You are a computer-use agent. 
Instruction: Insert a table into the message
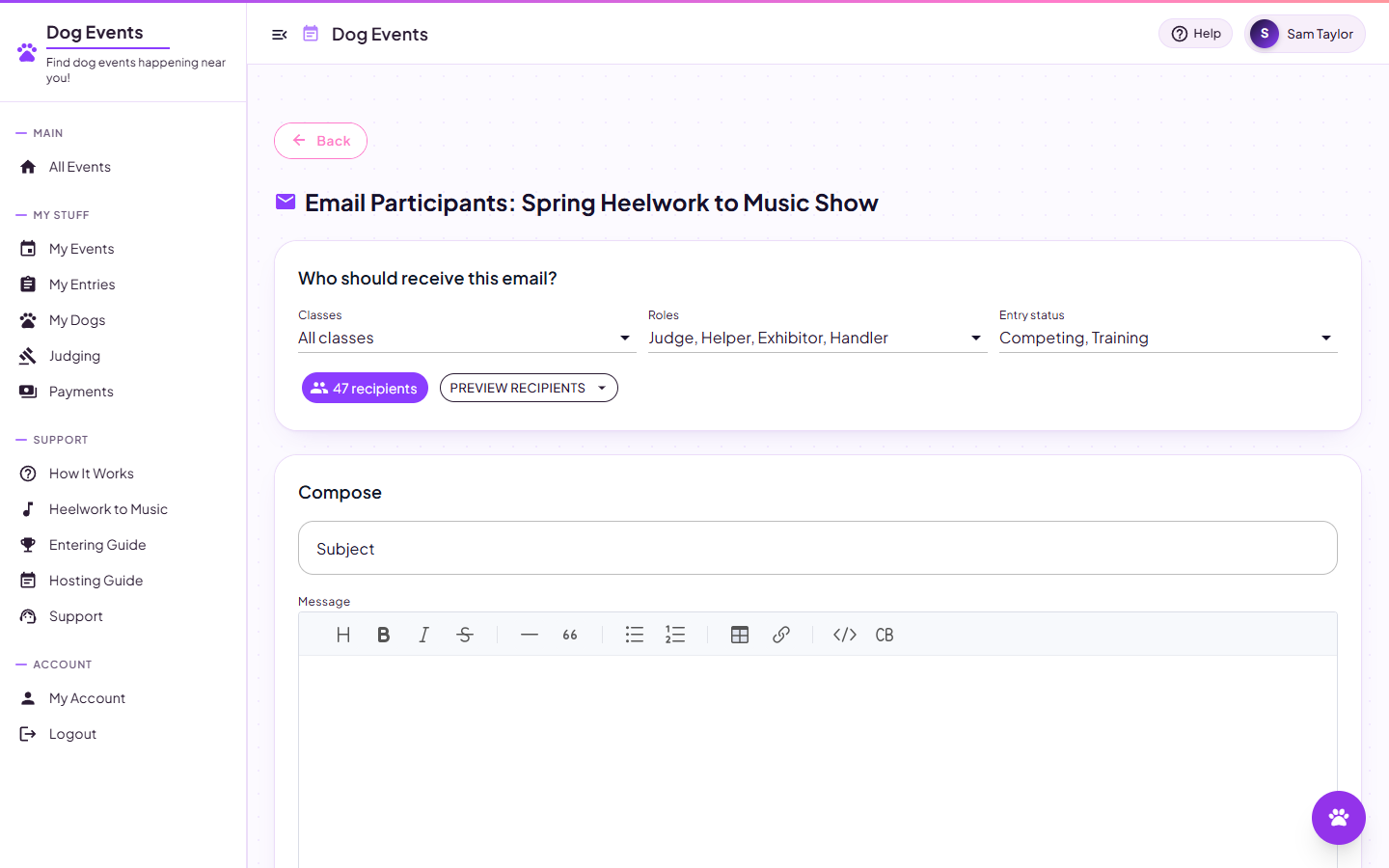coord(740,635)
